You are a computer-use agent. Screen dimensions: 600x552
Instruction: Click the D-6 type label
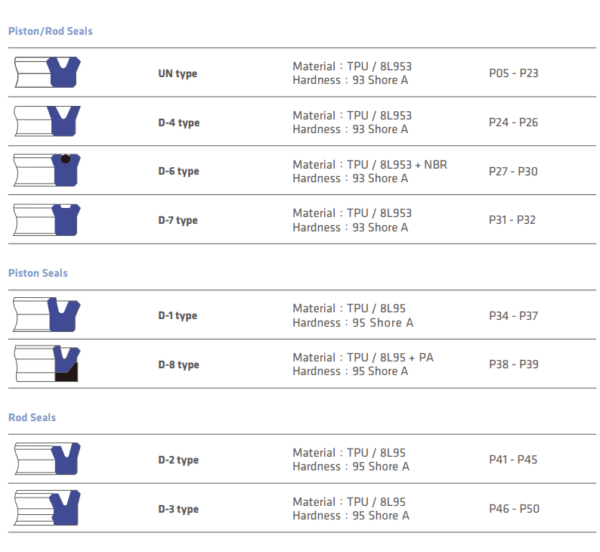pos(178,171)
